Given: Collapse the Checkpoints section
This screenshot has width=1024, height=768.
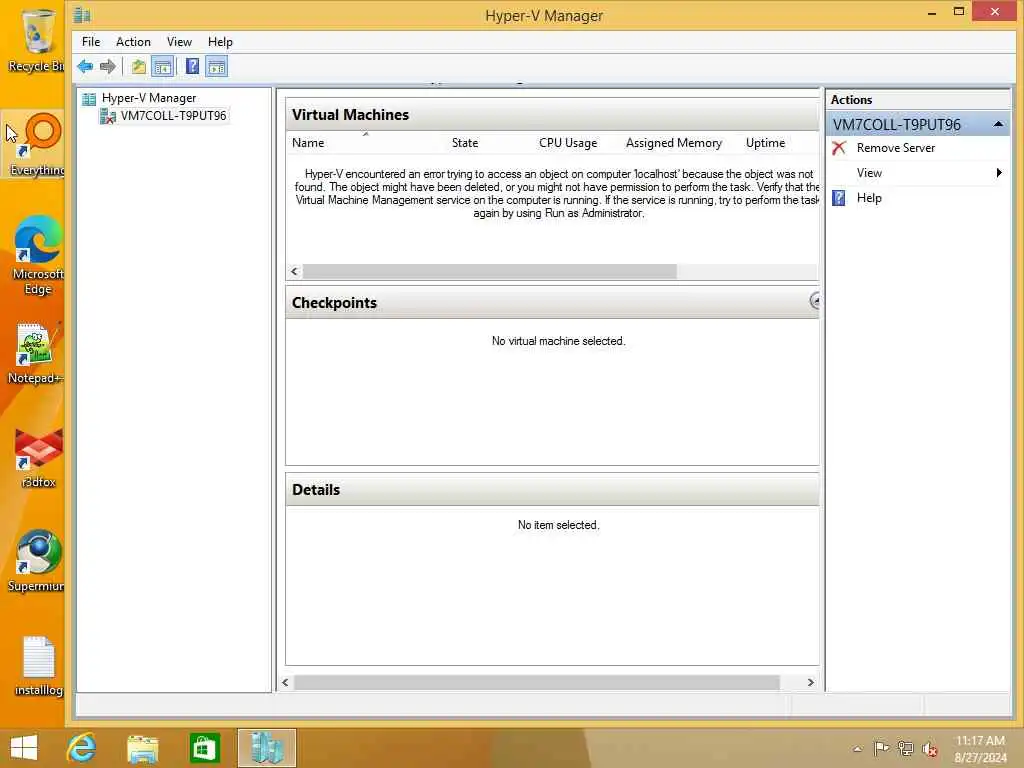Looking at the screenshot, I should click(814, 300).
